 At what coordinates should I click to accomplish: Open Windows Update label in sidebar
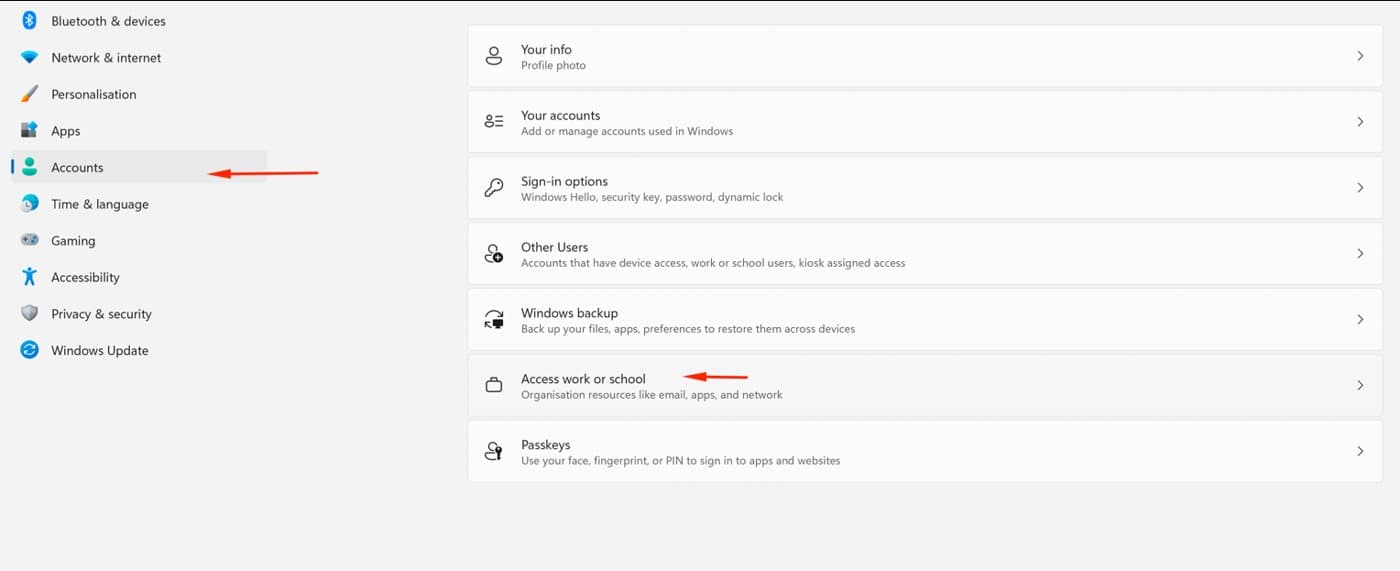click(100, 351)
